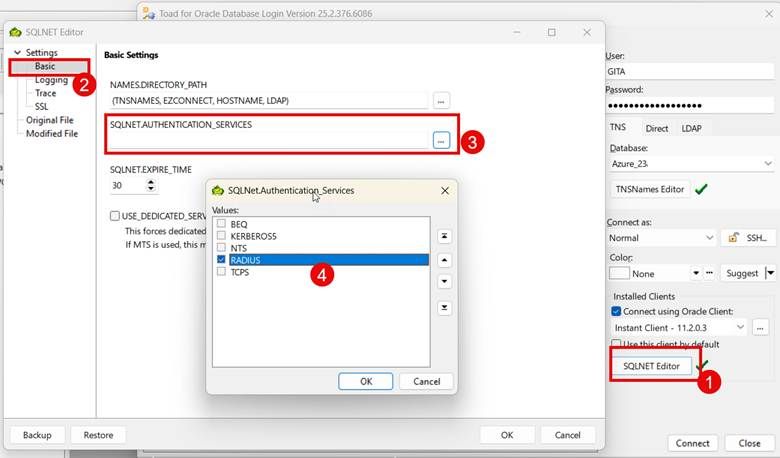
Task: Click ellipsis button next to Color None
Action: tap(709, 273)
